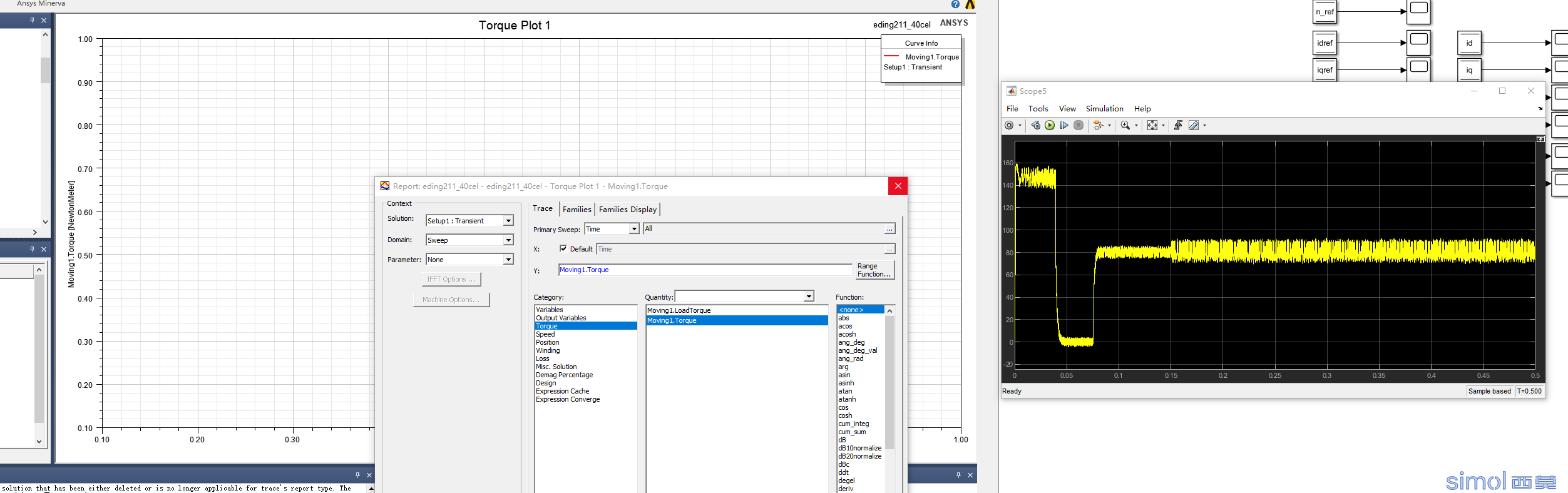Open the Simulation menu in Scope5
The height and width of the screenshot is (493, 1568).
[1104, 109]
